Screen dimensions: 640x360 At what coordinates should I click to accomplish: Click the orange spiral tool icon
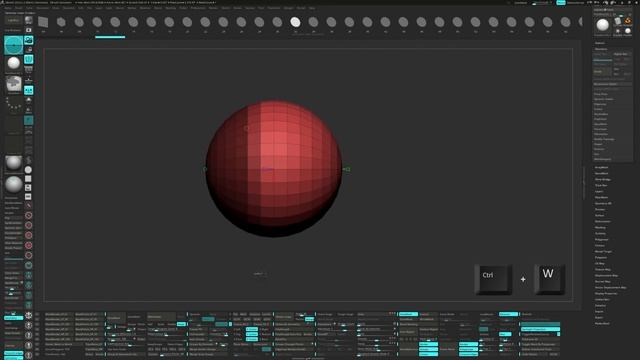click(628, 20)
